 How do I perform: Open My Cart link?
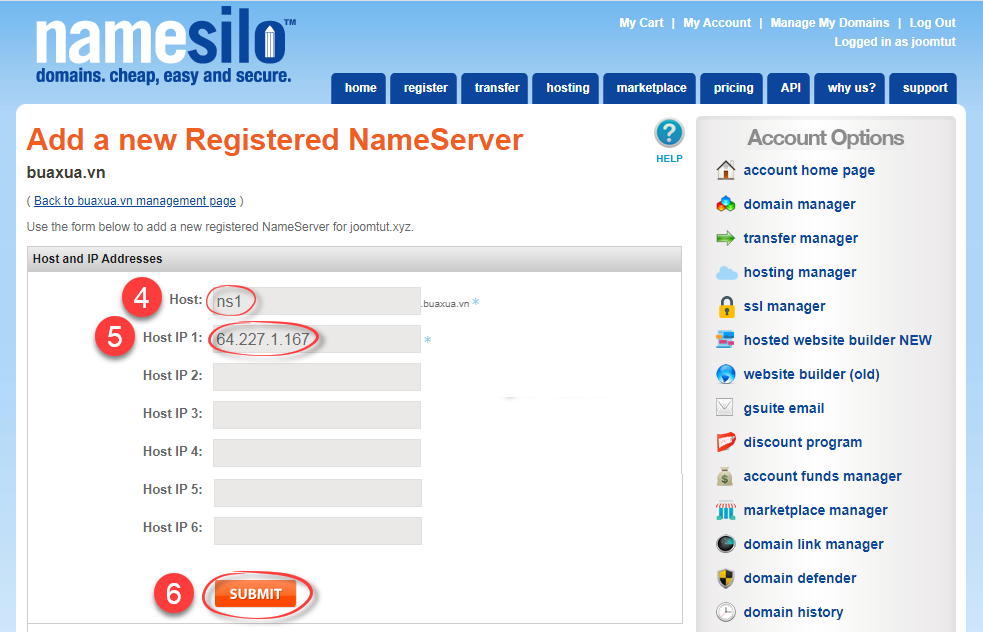pyautogui.click(x=641, y=23)
